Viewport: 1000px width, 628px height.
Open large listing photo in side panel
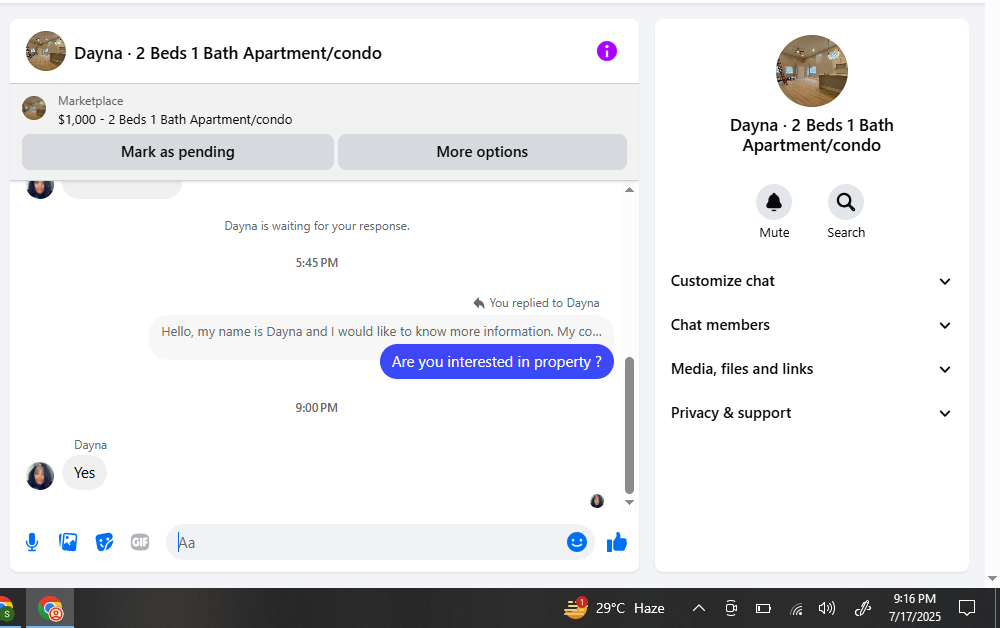812,71
